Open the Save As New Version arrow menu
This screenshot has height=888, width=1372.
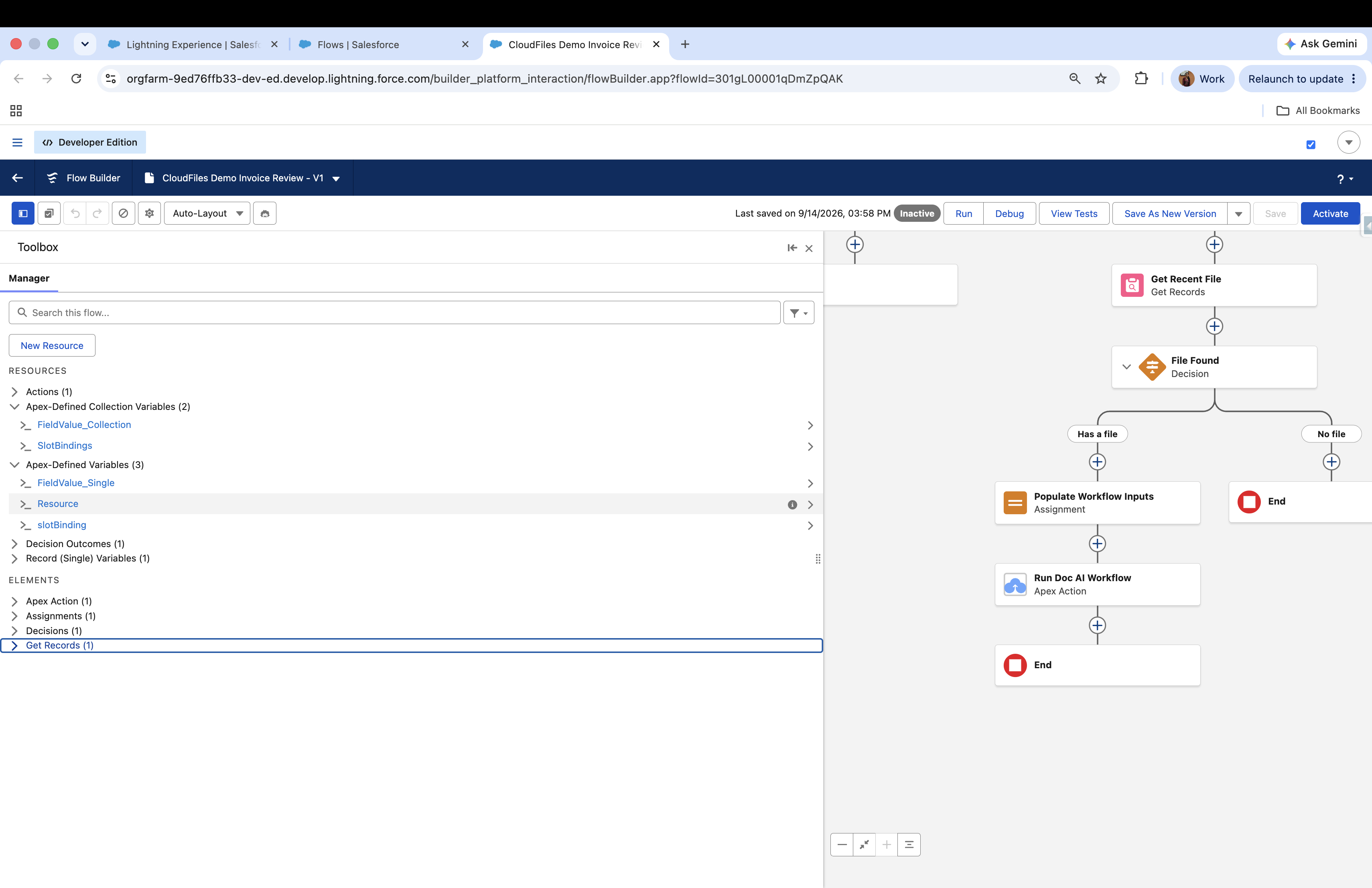point(1238,214)
